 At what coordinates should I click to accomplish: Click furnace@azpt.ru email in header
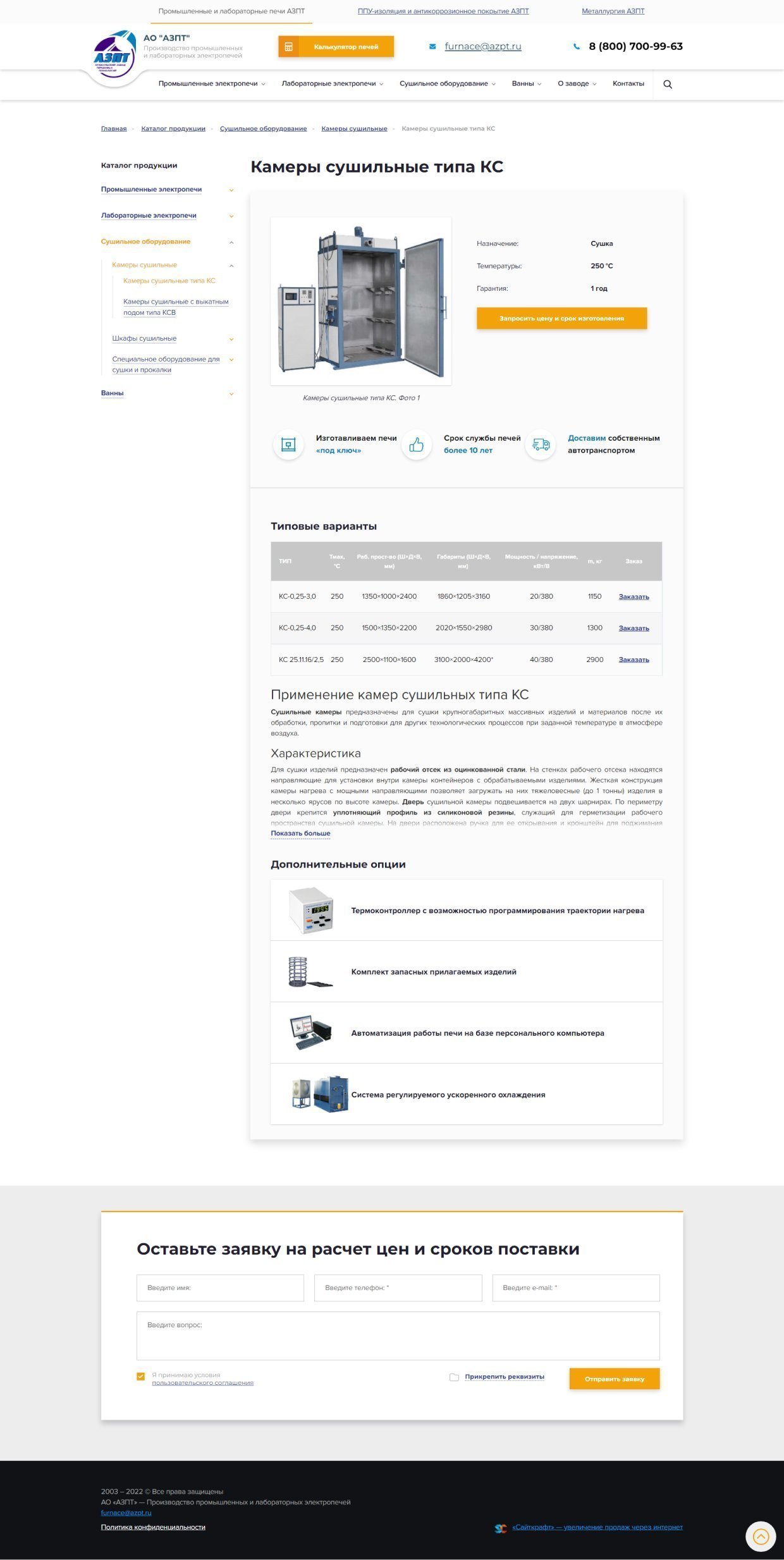(x=483, y=46)
